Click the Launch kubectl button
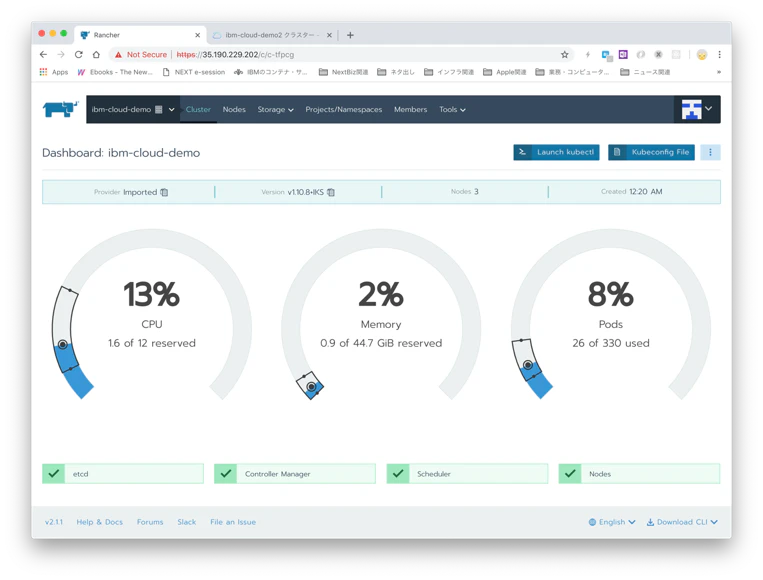 [556, 152]
